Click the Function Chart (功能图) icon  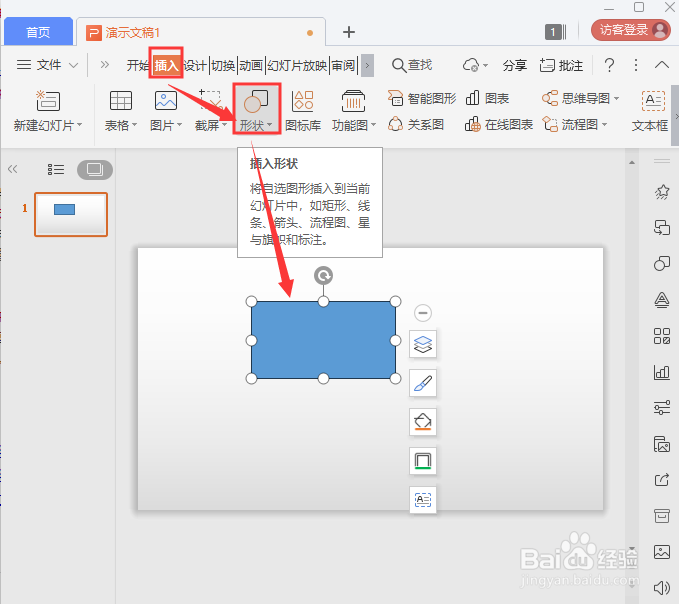[x=353, y=101]
